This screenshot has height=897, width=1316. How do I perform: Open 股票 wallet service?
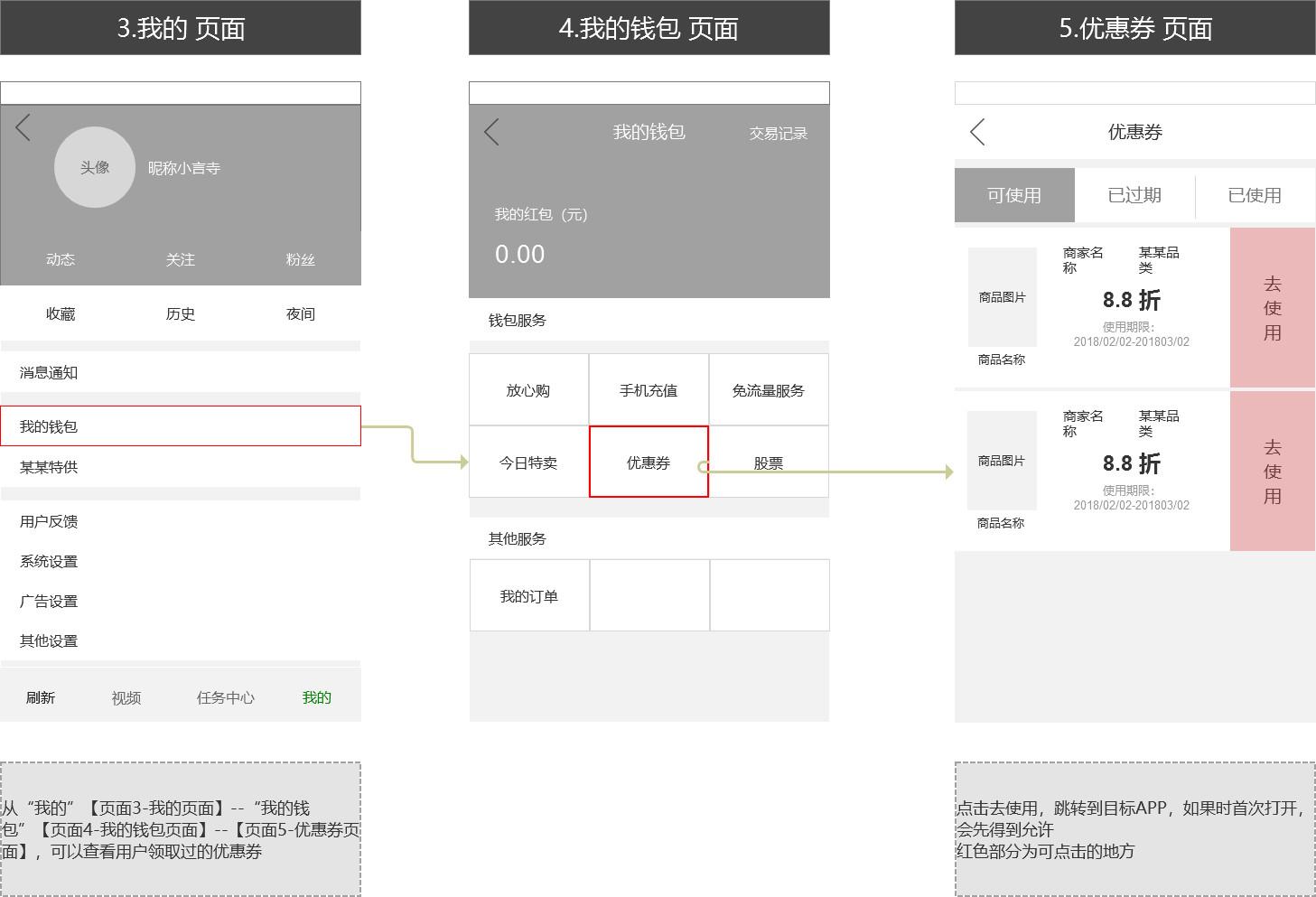coord(769,462)
